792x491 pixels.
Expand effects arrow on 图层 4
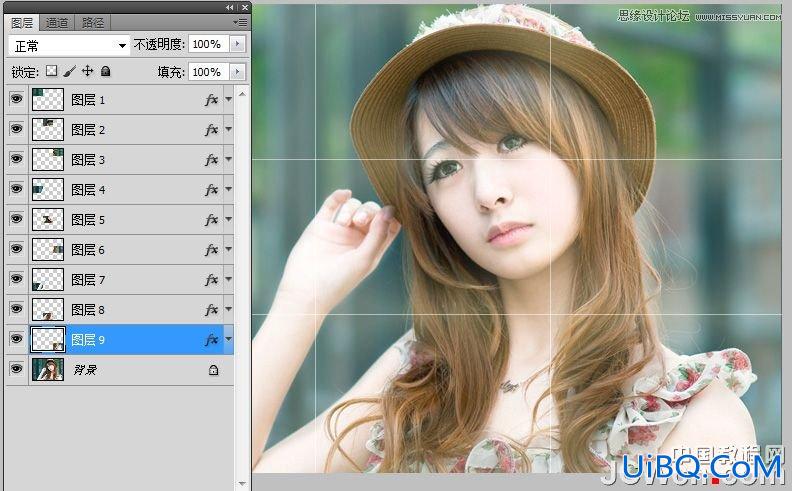coord(228,189)
